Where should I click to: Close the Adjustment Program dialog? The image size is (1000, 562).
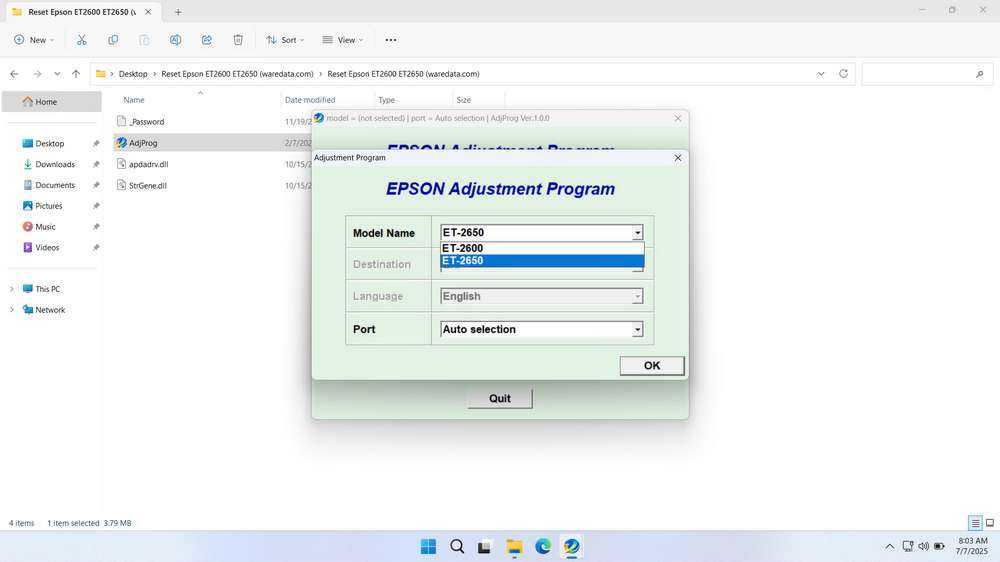[x=678, y=158]
